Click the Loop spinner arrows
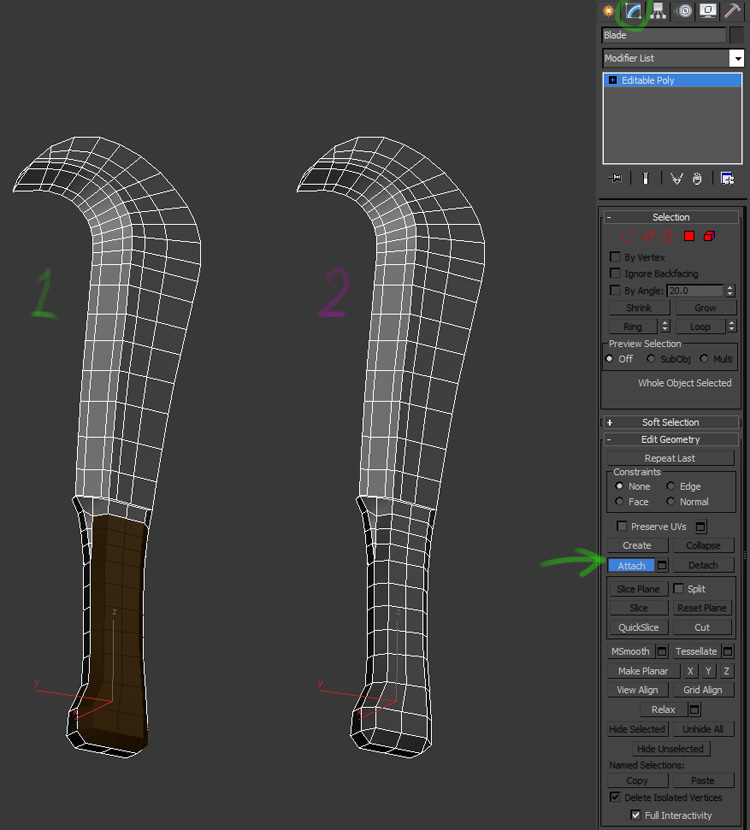 [x=731, y=327]
